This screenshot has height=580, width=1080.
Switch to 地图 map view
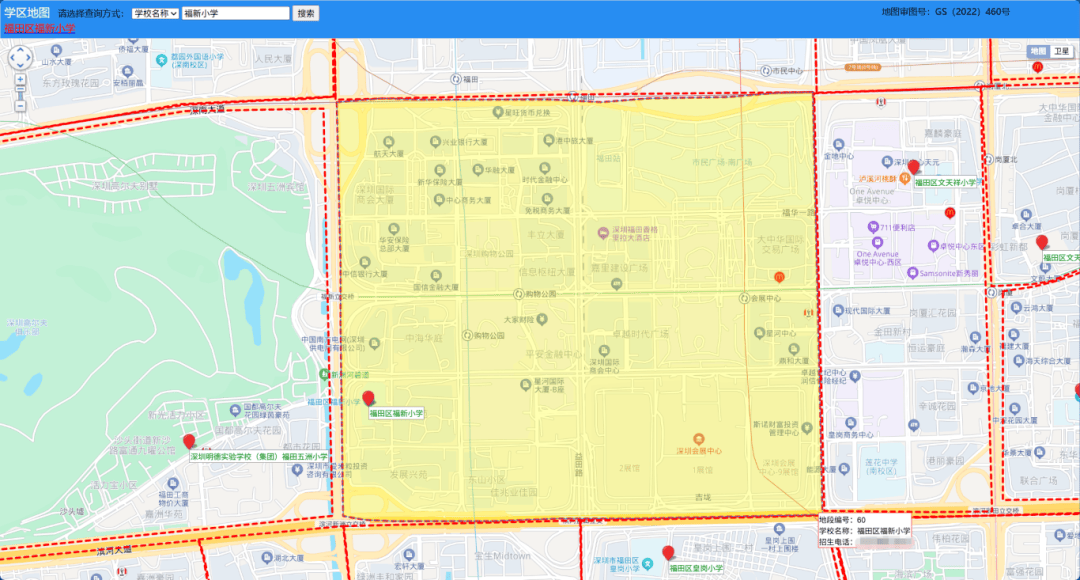(1039, 51)
